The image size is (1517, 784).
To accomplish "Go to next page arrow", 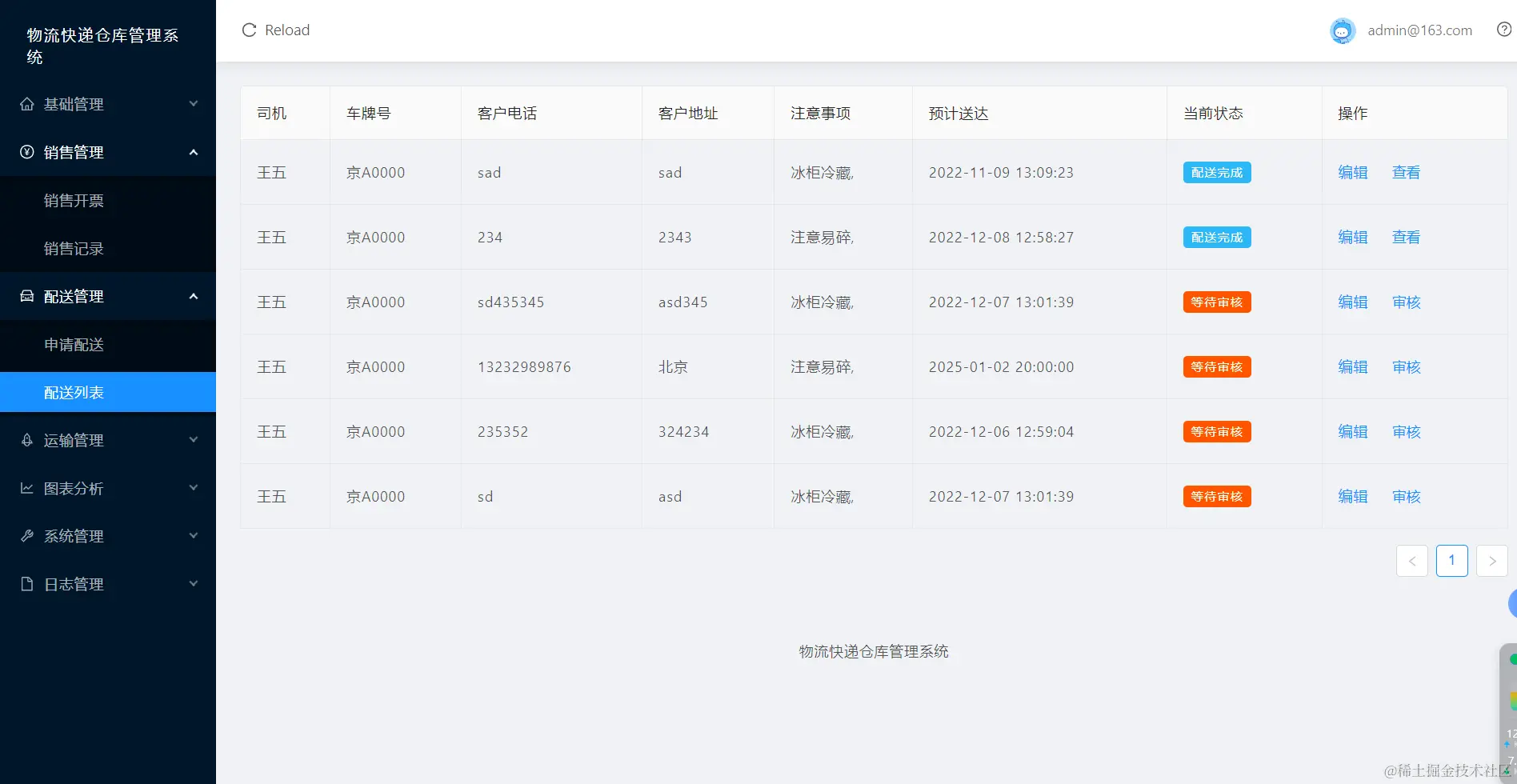I will point(1492,561).
